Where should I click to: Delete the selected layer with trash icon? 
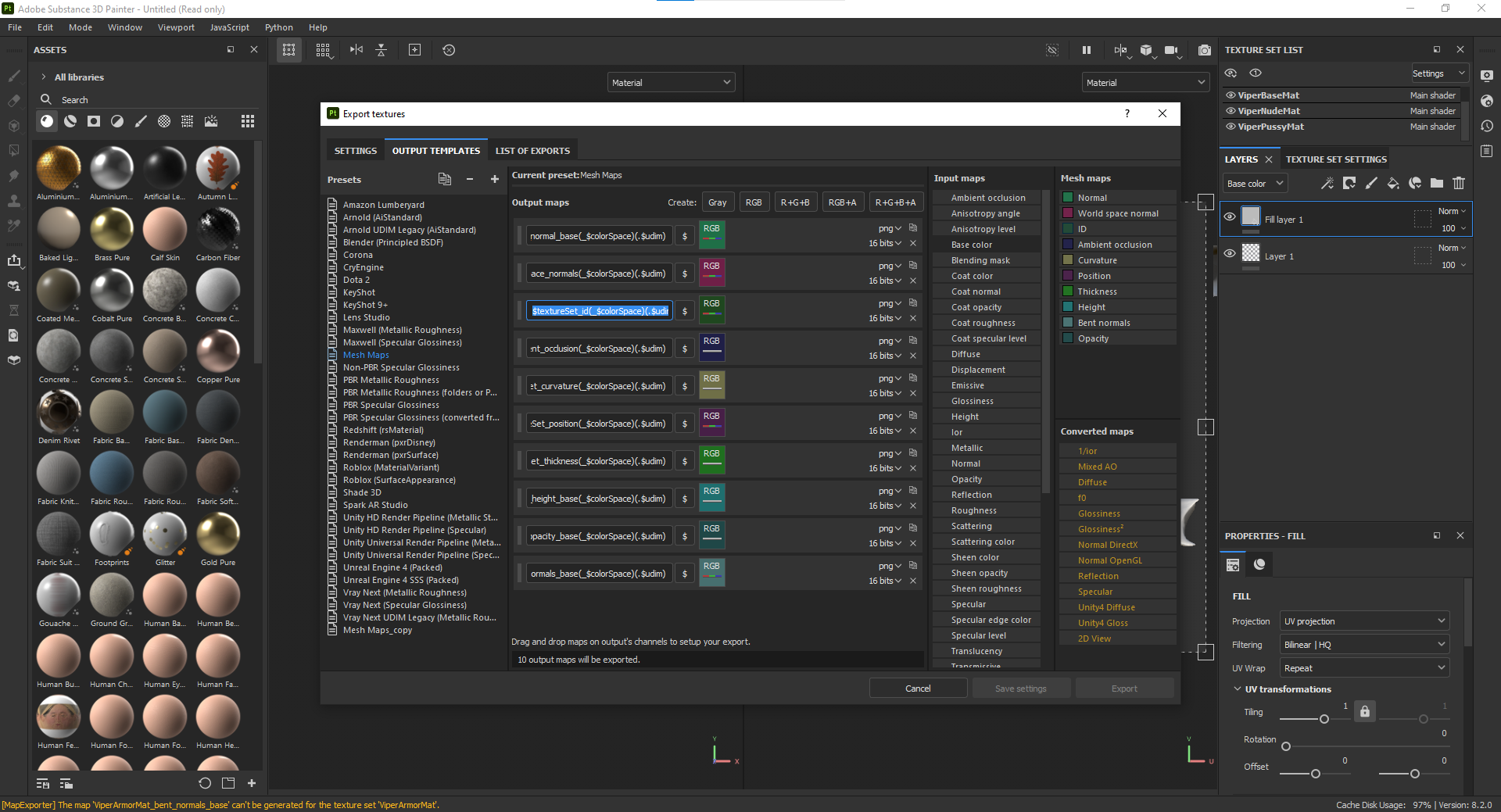pyautogui.click(x=1459, y=183)
